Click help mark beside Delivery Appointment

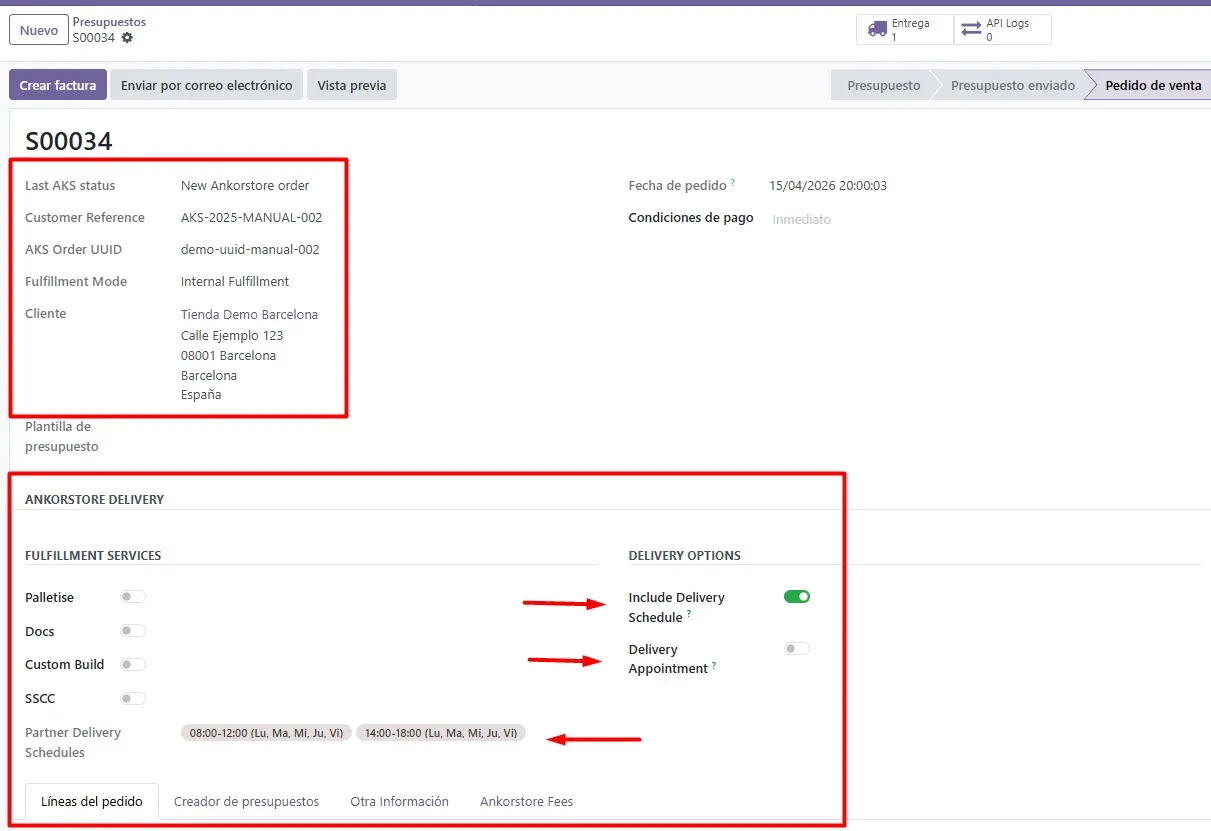coord(714,665)
